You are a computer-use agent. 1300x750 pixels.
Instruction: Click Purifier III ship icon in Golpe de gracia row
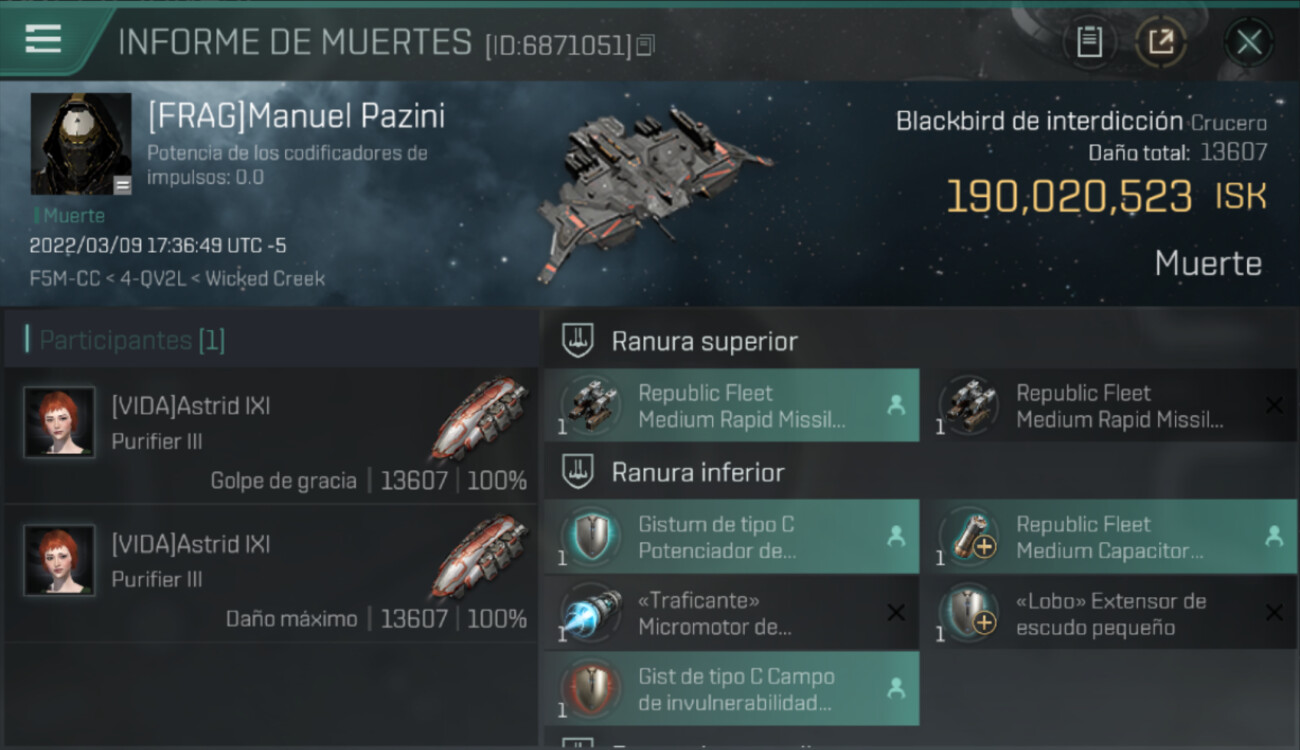(x=479, y=419)
